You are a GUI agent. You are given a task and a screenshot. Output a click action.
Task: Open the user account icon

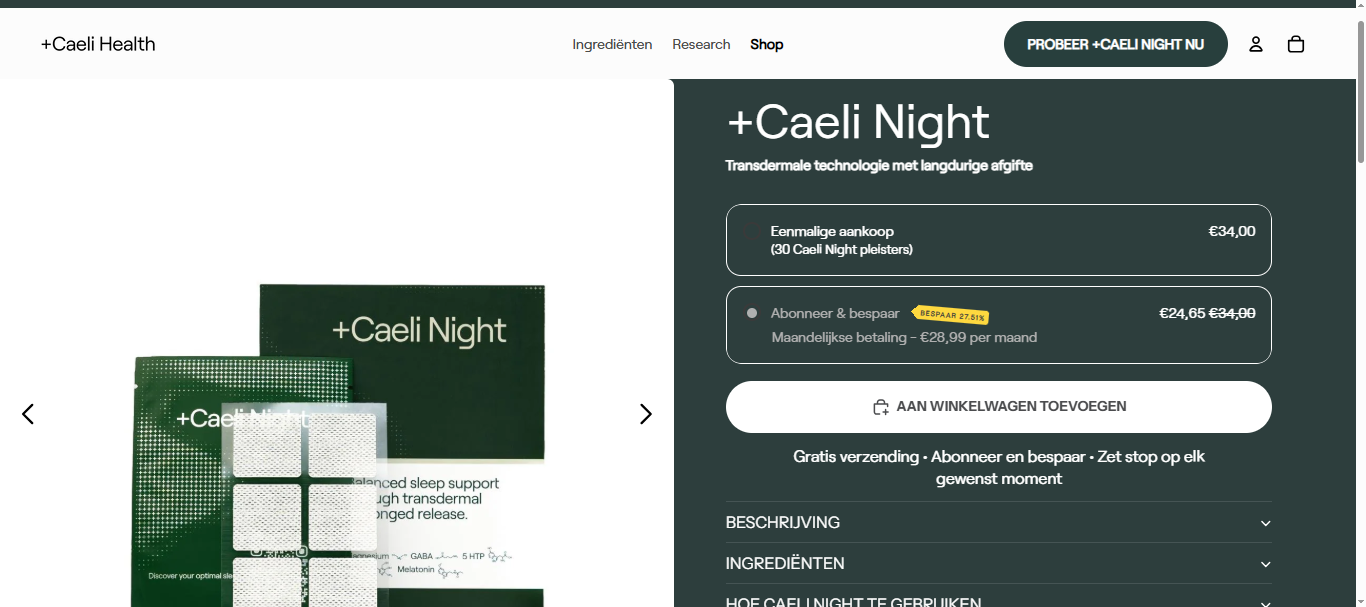[1255, 44]
